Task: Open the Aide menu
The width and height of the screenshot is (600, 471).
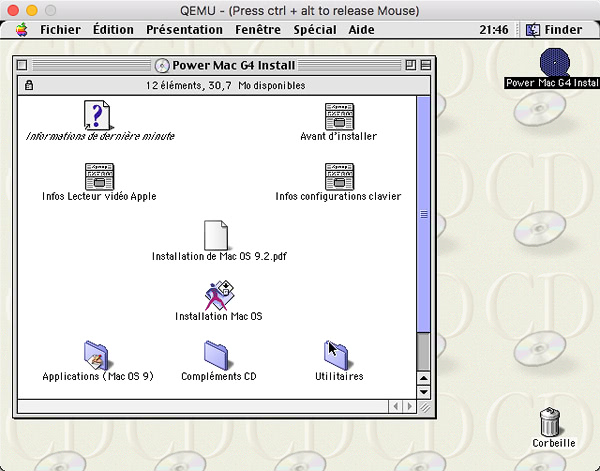Action: 361,29
